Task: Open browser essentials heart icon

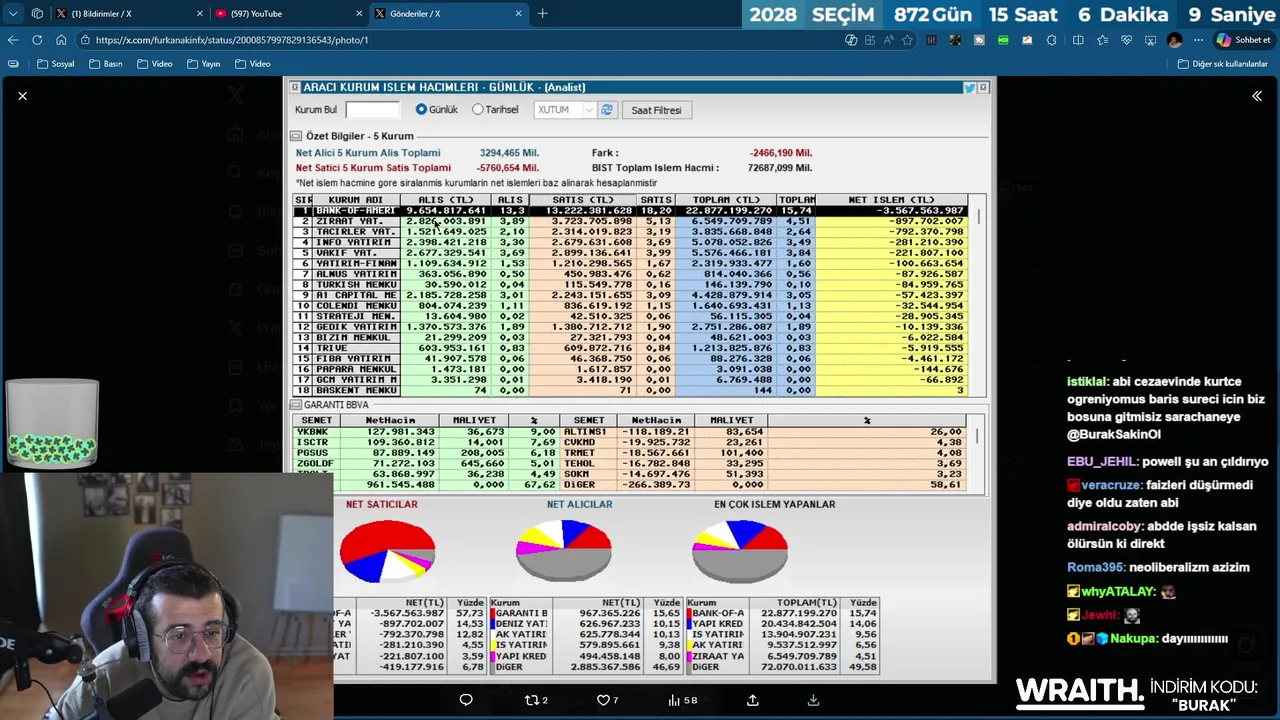Action: click(x=1126, y=40)
